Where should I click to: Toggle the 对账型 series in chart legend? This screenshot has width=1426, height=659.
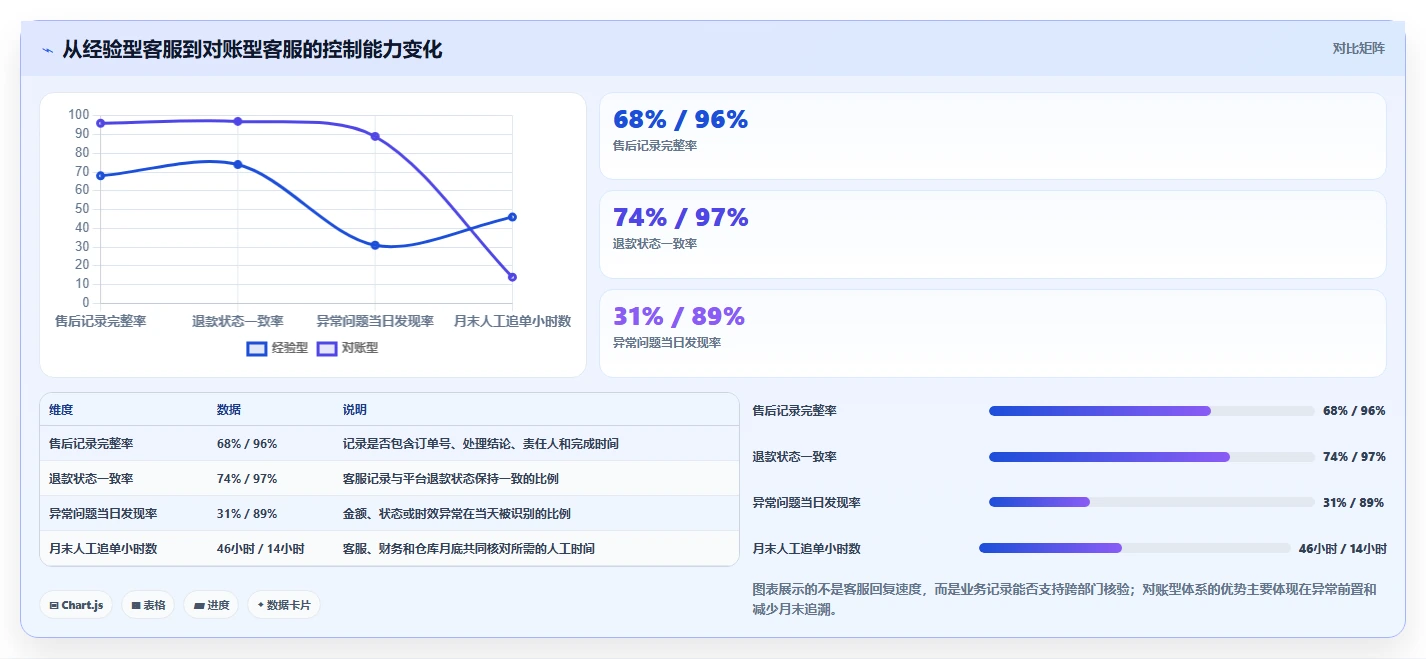[x=347, y=348]
